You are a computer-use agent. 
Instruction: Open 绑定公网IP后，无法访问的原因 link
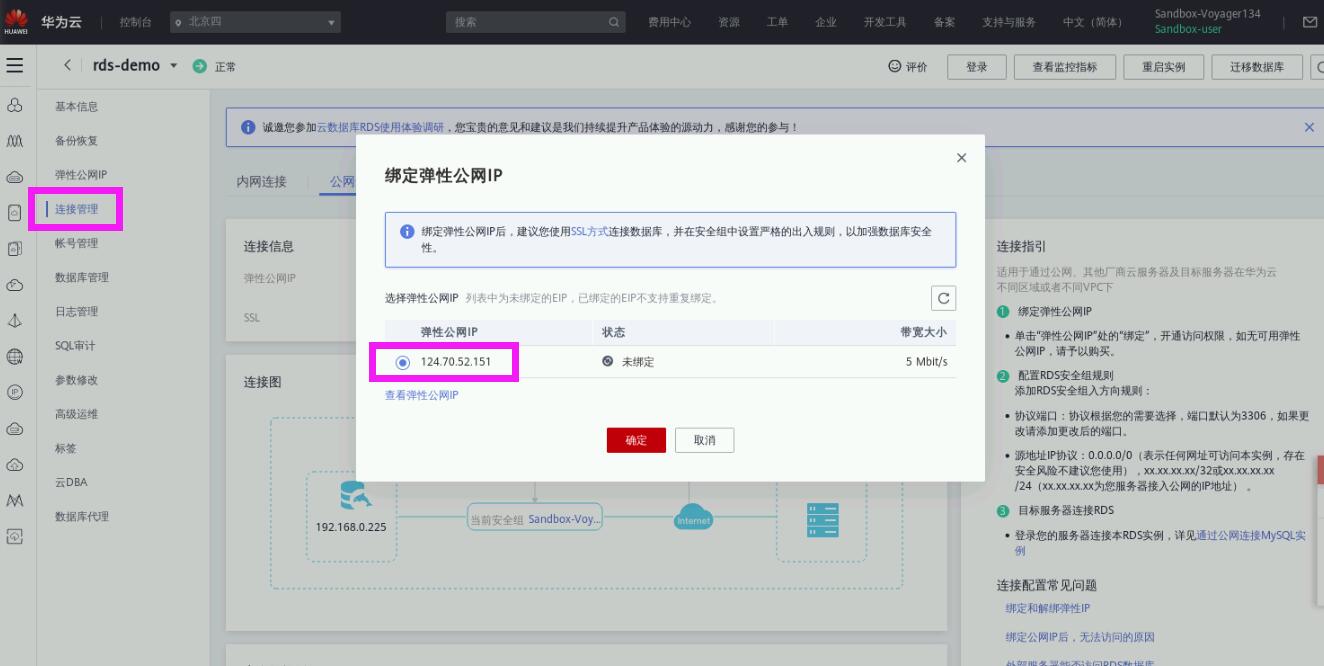(1080, 637)
